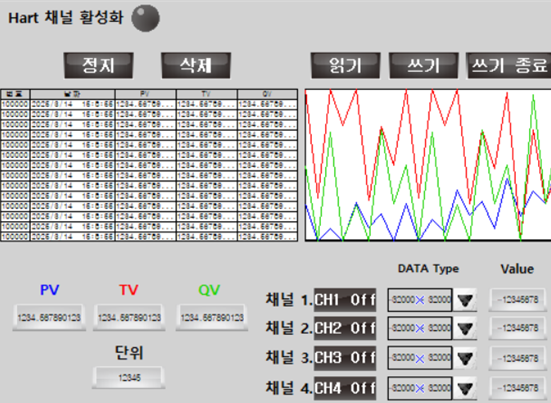Click the waveform graph plot area
Image resolution: width=551 pixels, height=403 pixels.
tap(428, 165)
